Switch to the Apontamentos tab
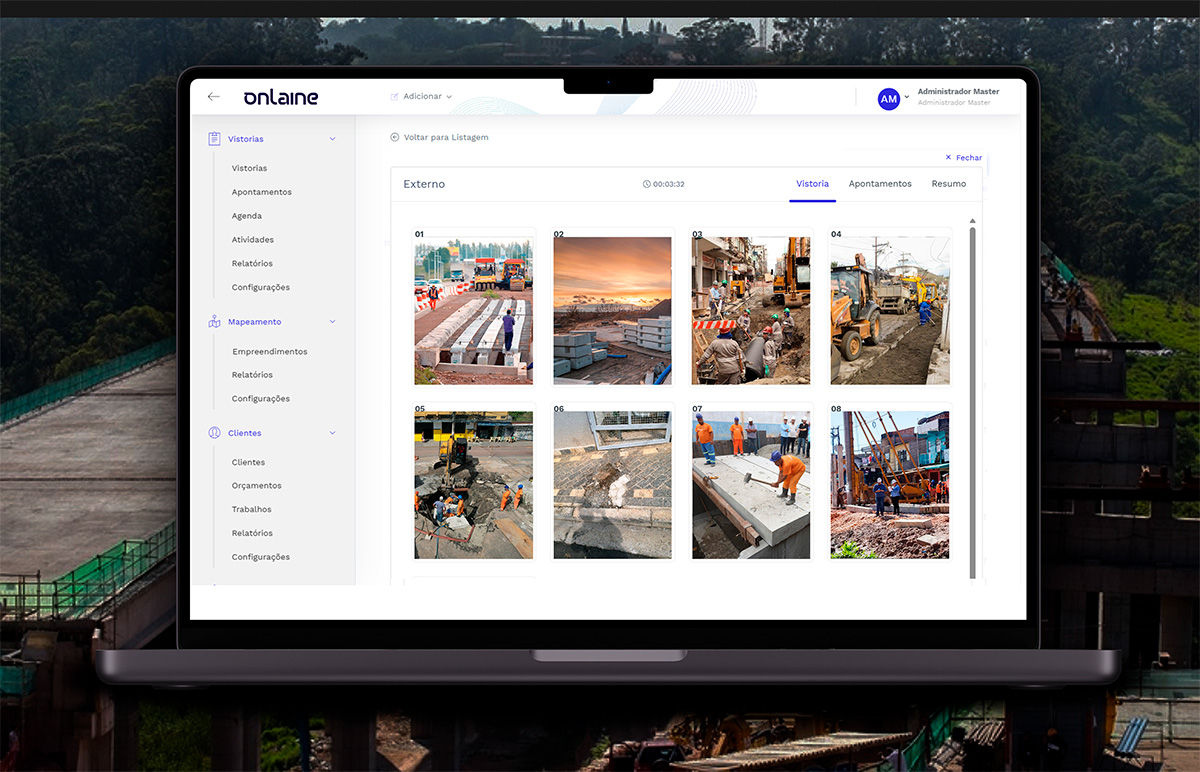 [880, 184]
